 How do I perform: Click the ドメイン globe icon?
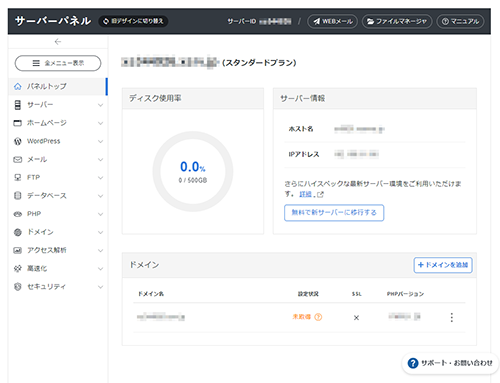click(x=18, y=232)
